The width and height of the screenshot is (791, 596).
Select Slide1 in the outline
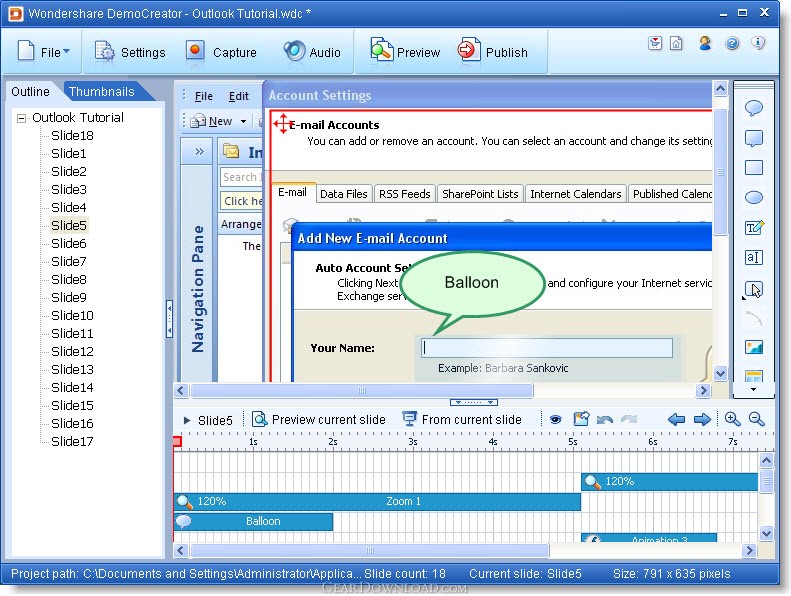(69, 153)
